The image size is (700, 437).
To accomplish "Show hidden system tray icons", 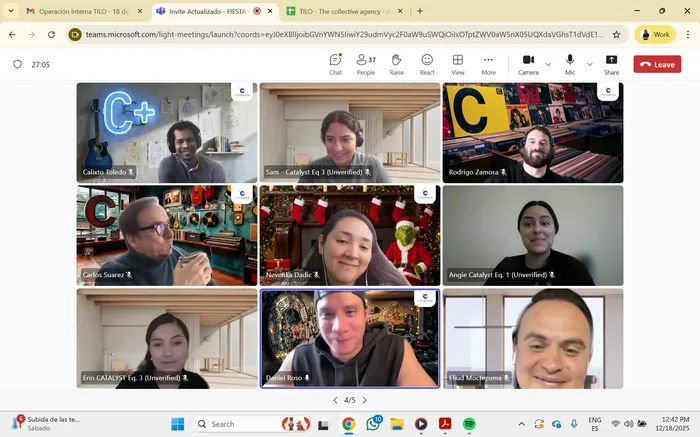I will pyautogui.click(x=521, y=424).
